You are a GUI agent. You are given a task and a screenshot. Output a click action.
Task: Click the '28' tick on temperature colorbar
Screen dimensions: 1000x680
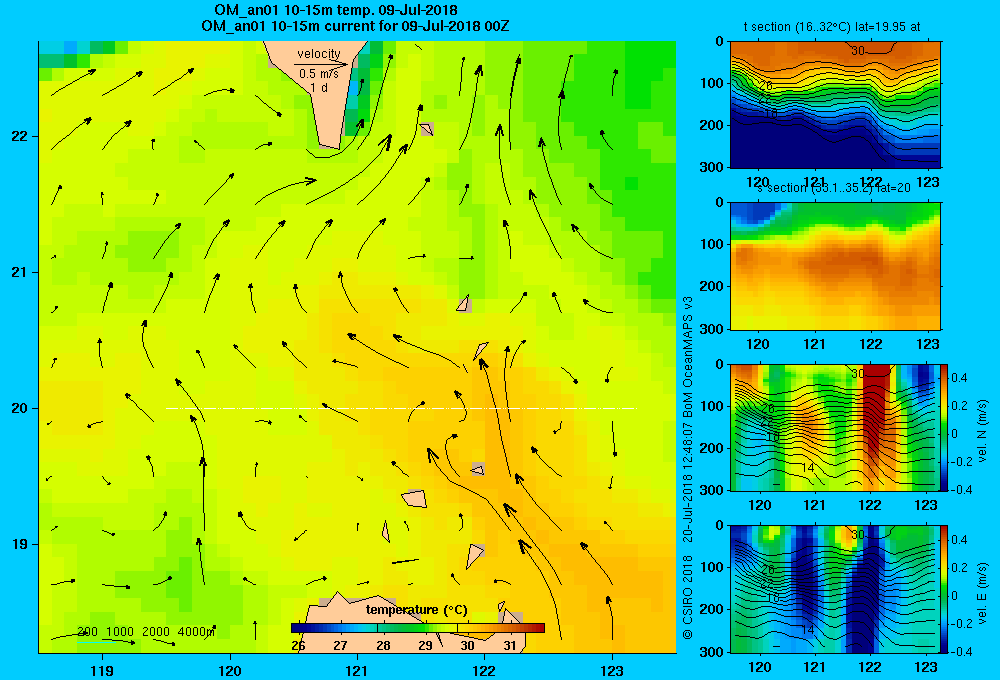click(x=383, y=646)
